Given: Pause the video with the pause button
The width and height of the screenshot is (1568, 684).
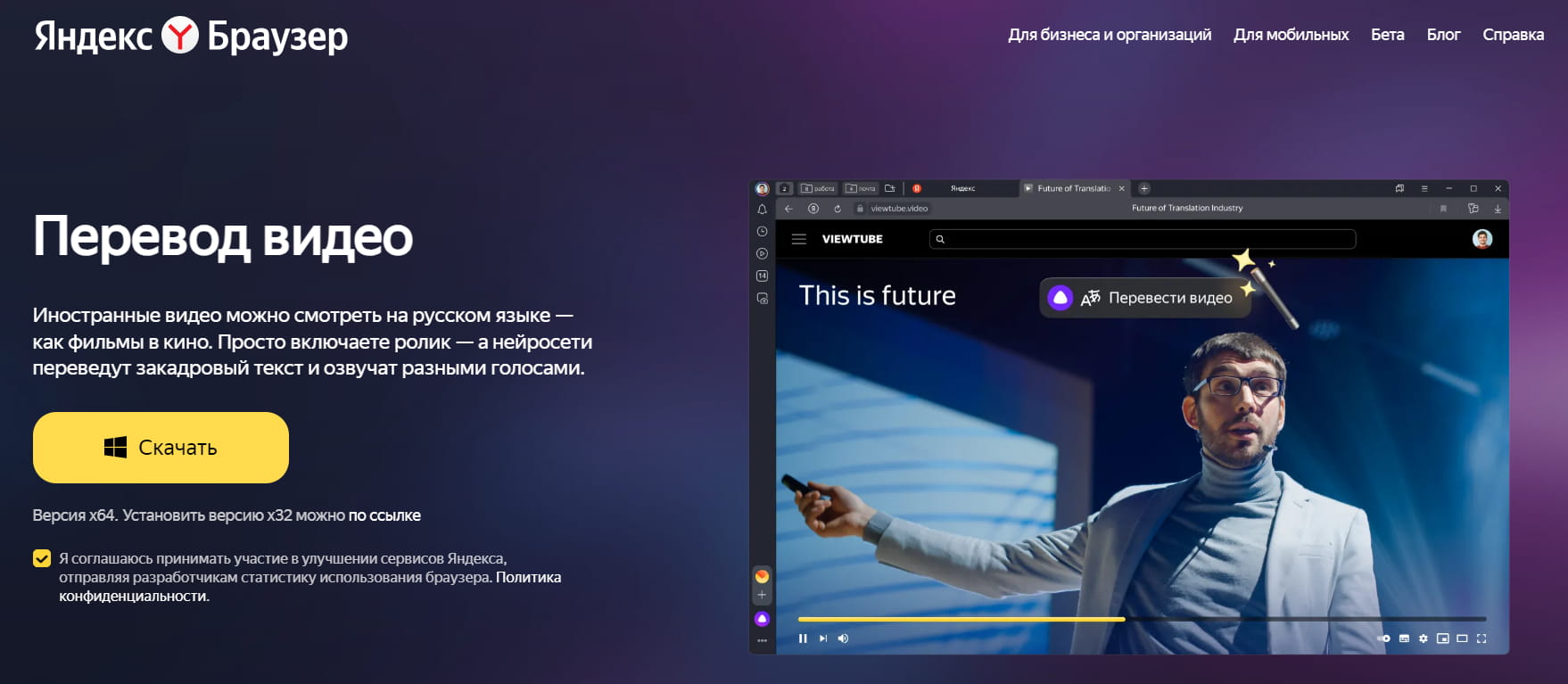Looking at the screenshot, I should 803,639.
